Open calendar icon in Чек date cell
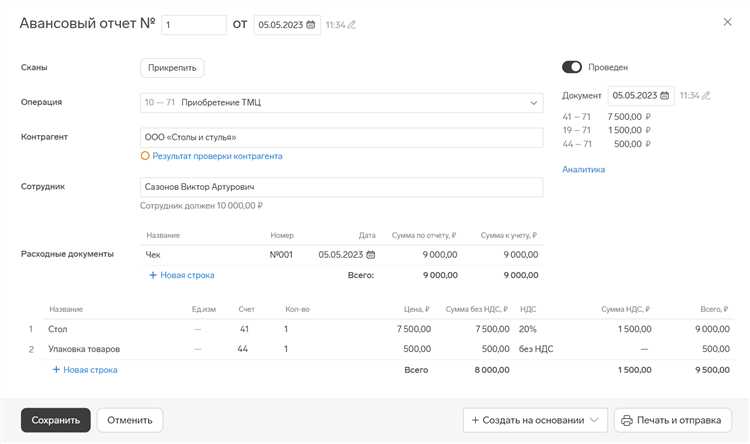750x444 pixels. (x=371, y=255)
